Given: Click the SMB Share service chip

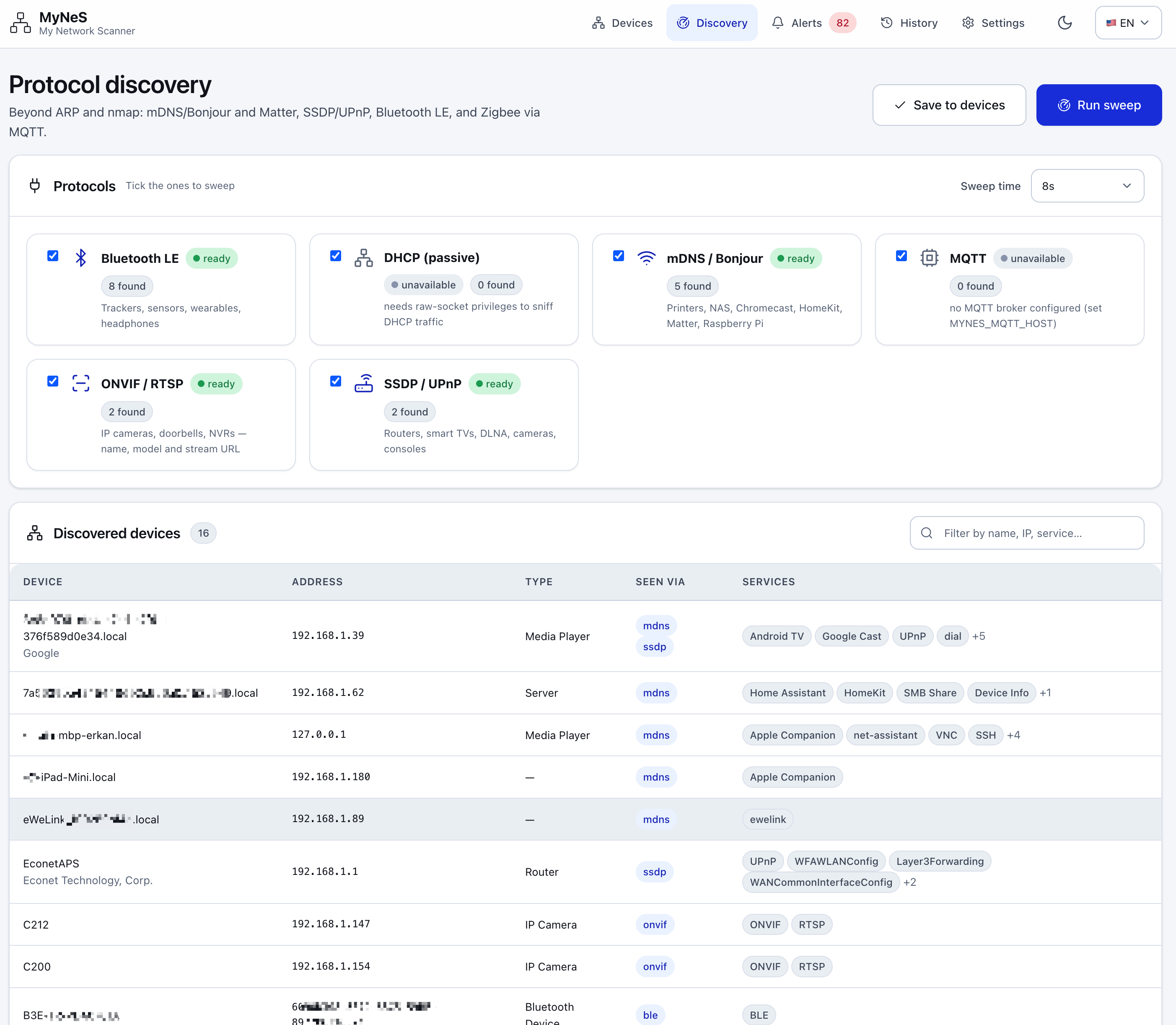Looking at the screenshot, I should pos(930,693).
